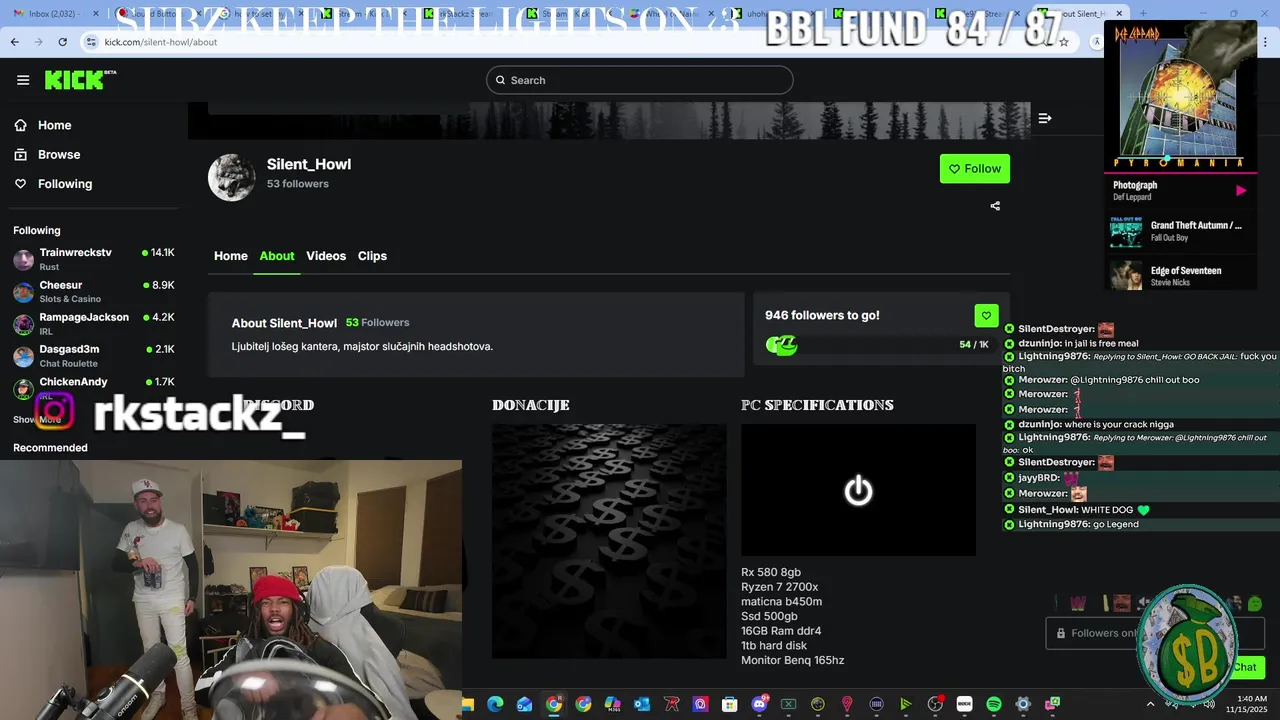The width and height of the screenshot is (1280, 720).
Task: Open Discord from the taskbar
Action: (759, 704)
